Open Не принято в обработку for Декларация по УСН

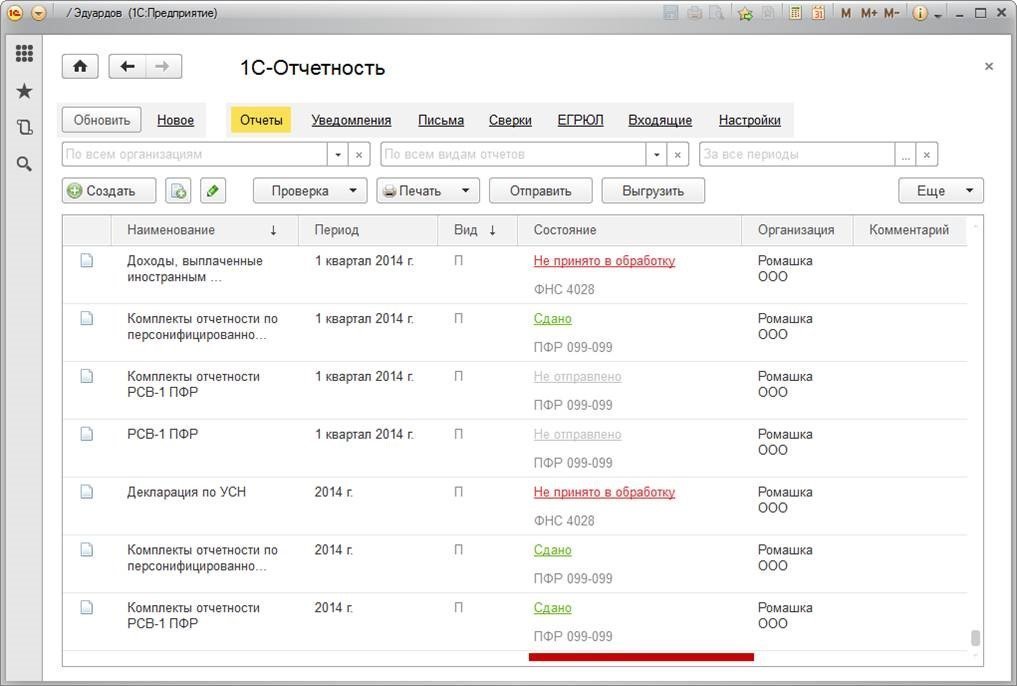pyautogui.click(x=604, y=492)
